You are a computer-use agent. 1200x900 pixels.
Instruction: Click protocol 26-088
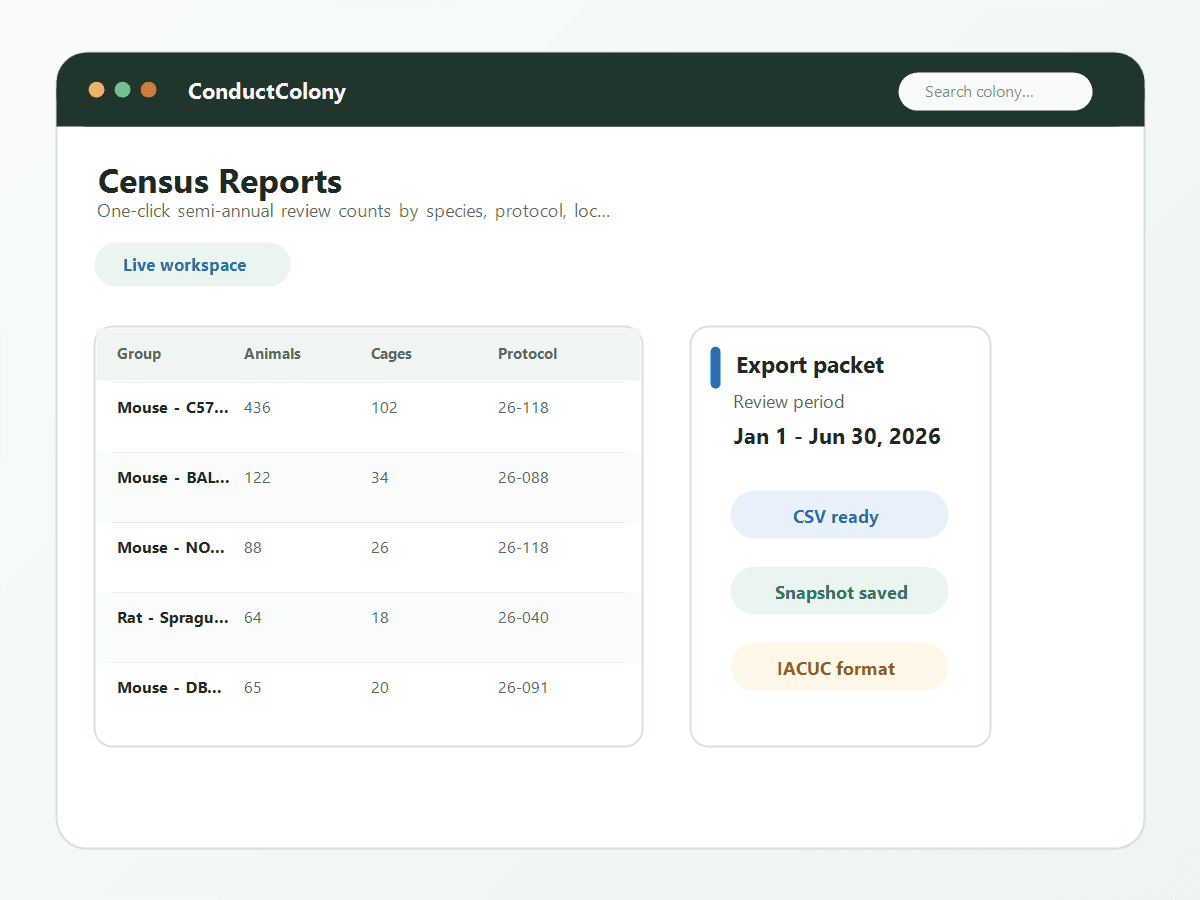tap(523, 478)
